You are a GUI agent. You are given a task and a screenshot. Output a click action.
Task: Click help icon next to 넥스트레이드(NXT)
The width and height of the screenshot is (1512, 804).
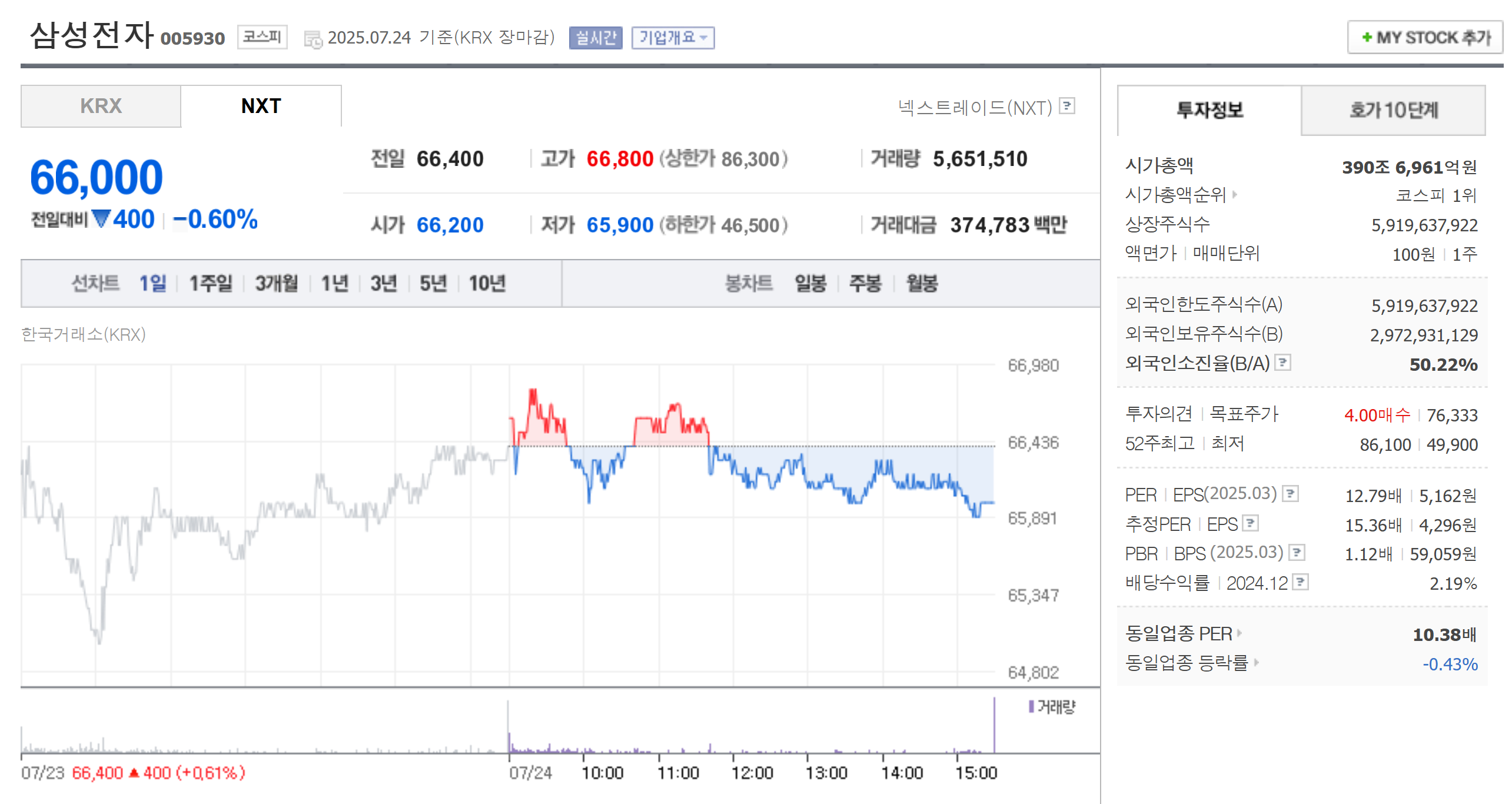[1066, 106]
